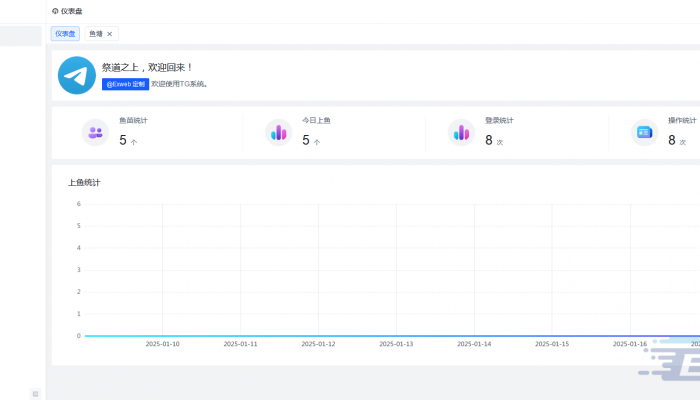Close the 鱼塘 tab

tap(110, 34)
